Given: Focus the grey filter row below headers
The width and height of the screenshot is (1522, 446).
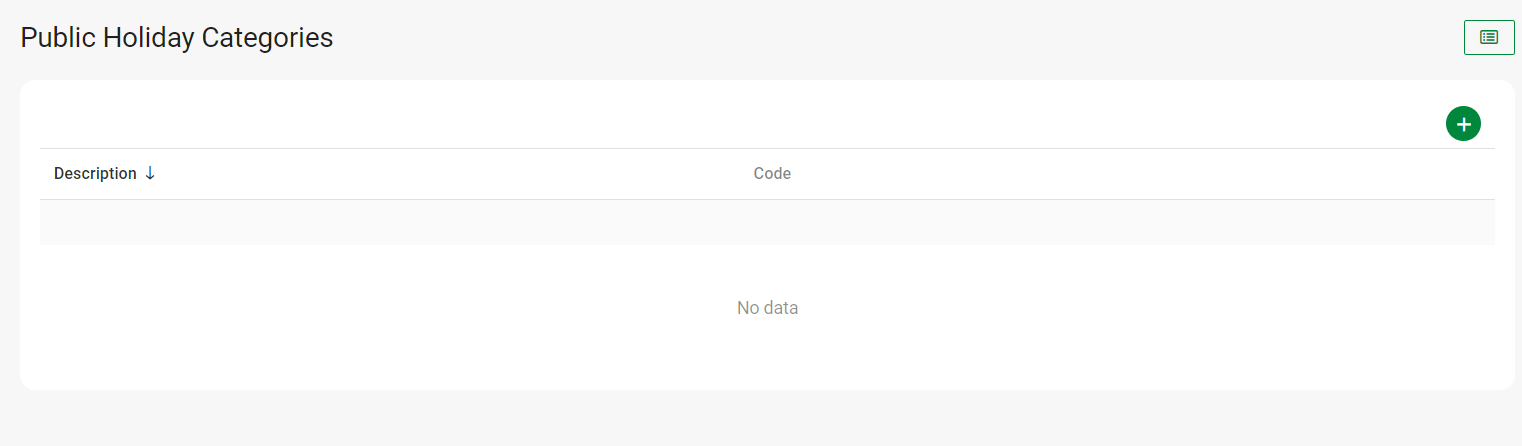Looking at the screenshot, I should pyautogui.click(x=767, y=222).
